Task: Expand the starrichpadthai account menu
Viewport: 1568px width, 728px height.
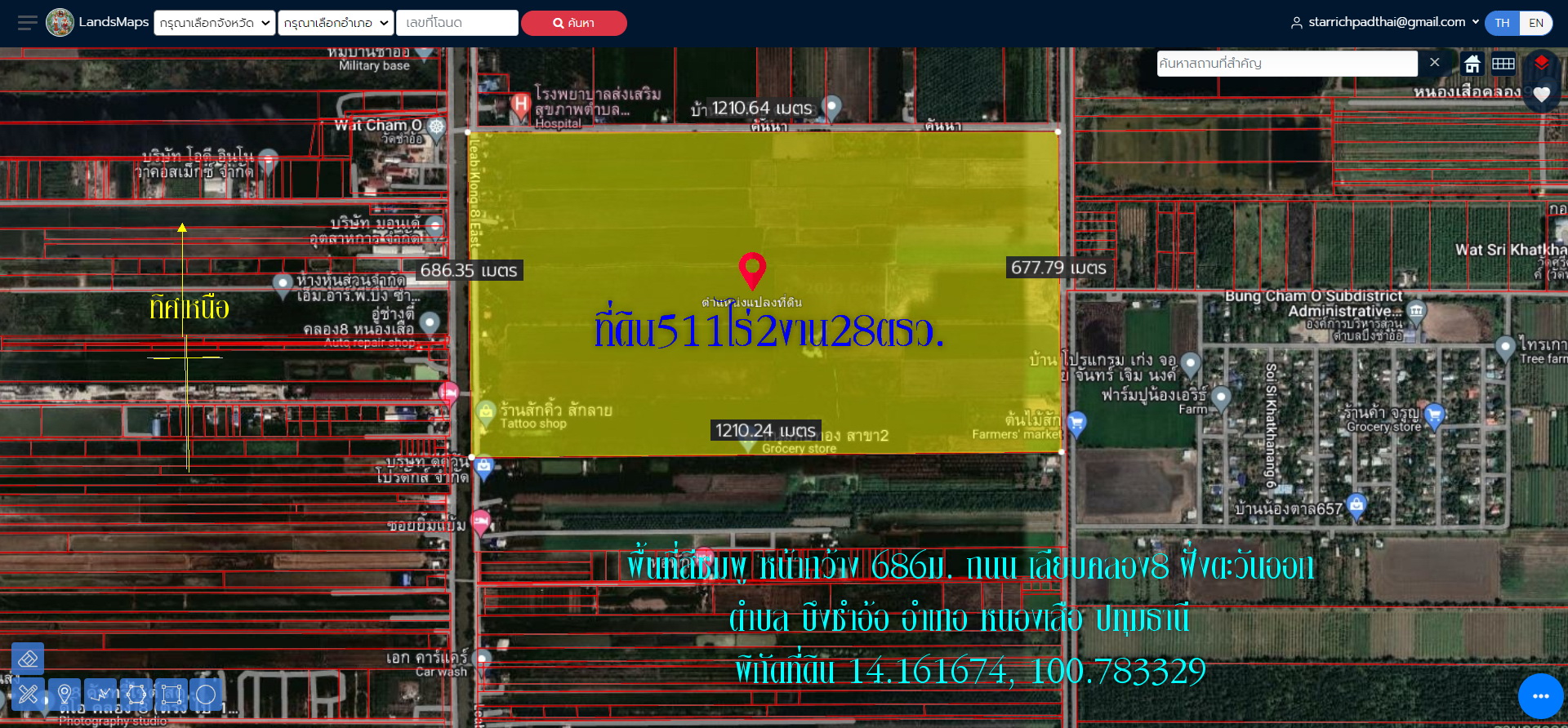Action: pos(1385,23)
